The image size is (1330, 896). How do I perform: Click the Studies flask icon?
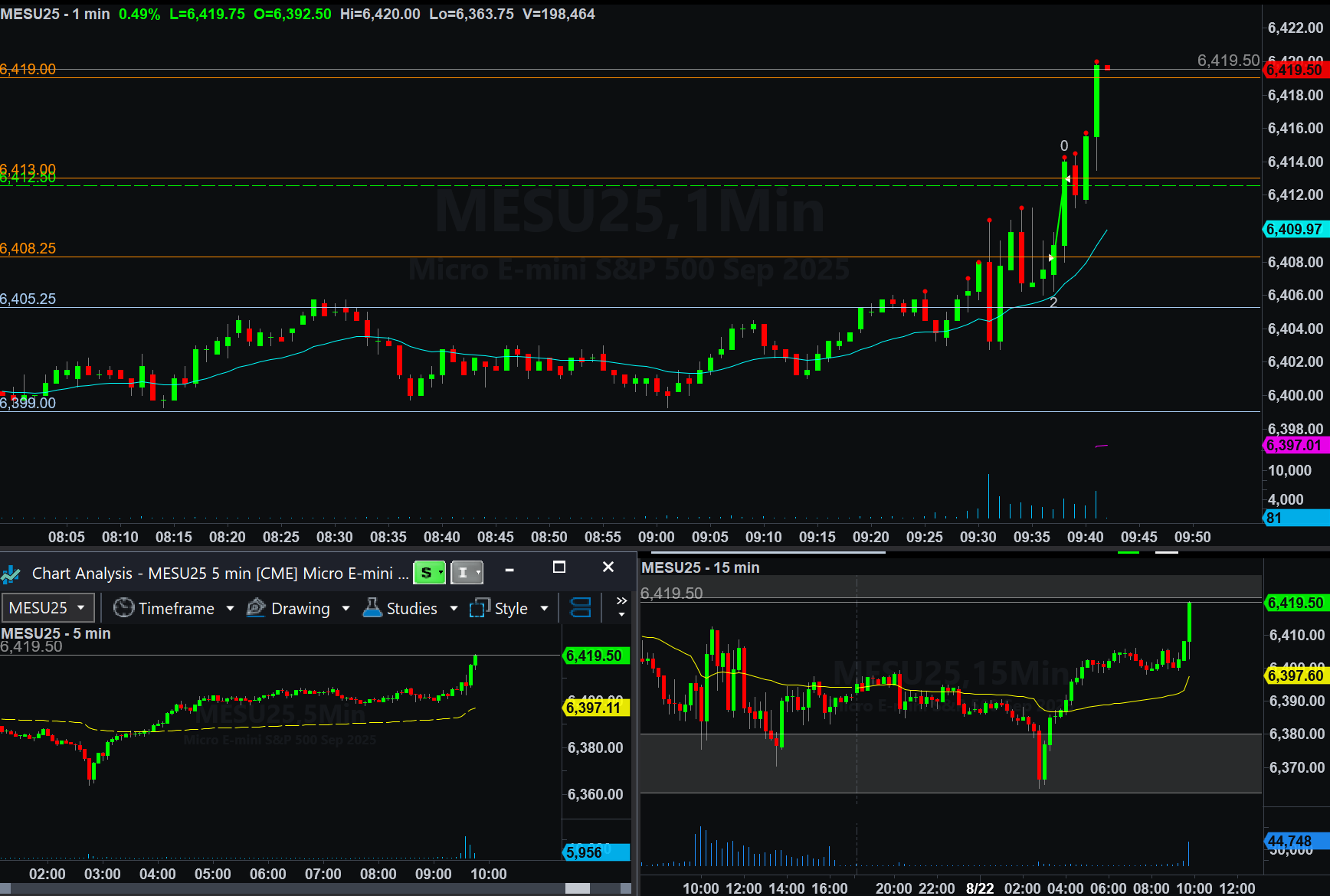(x=372, y=608)
